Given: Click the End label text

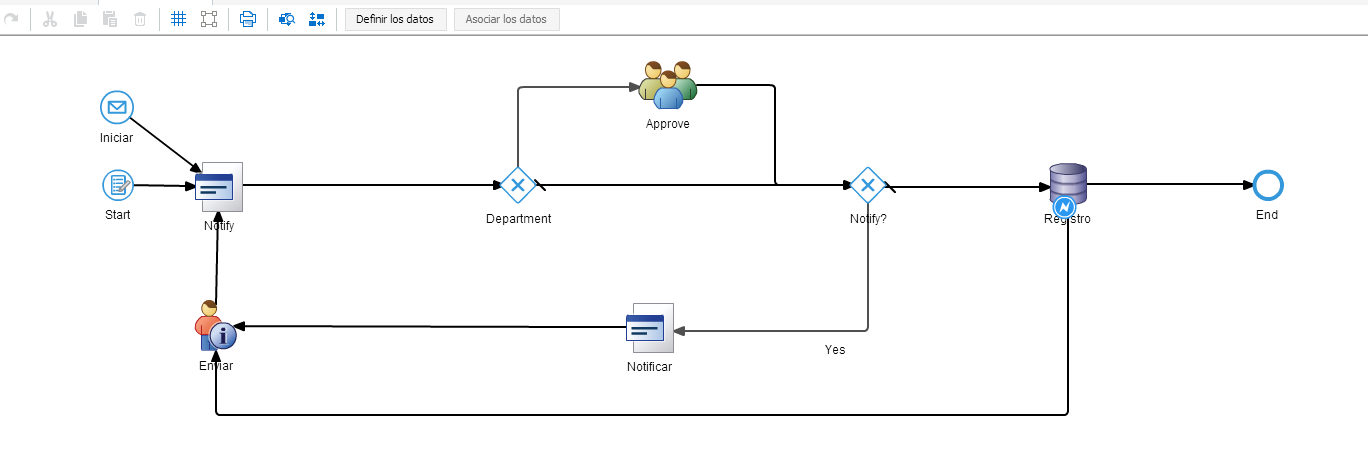Looking at the screenshot, I should coord(1267,214).
